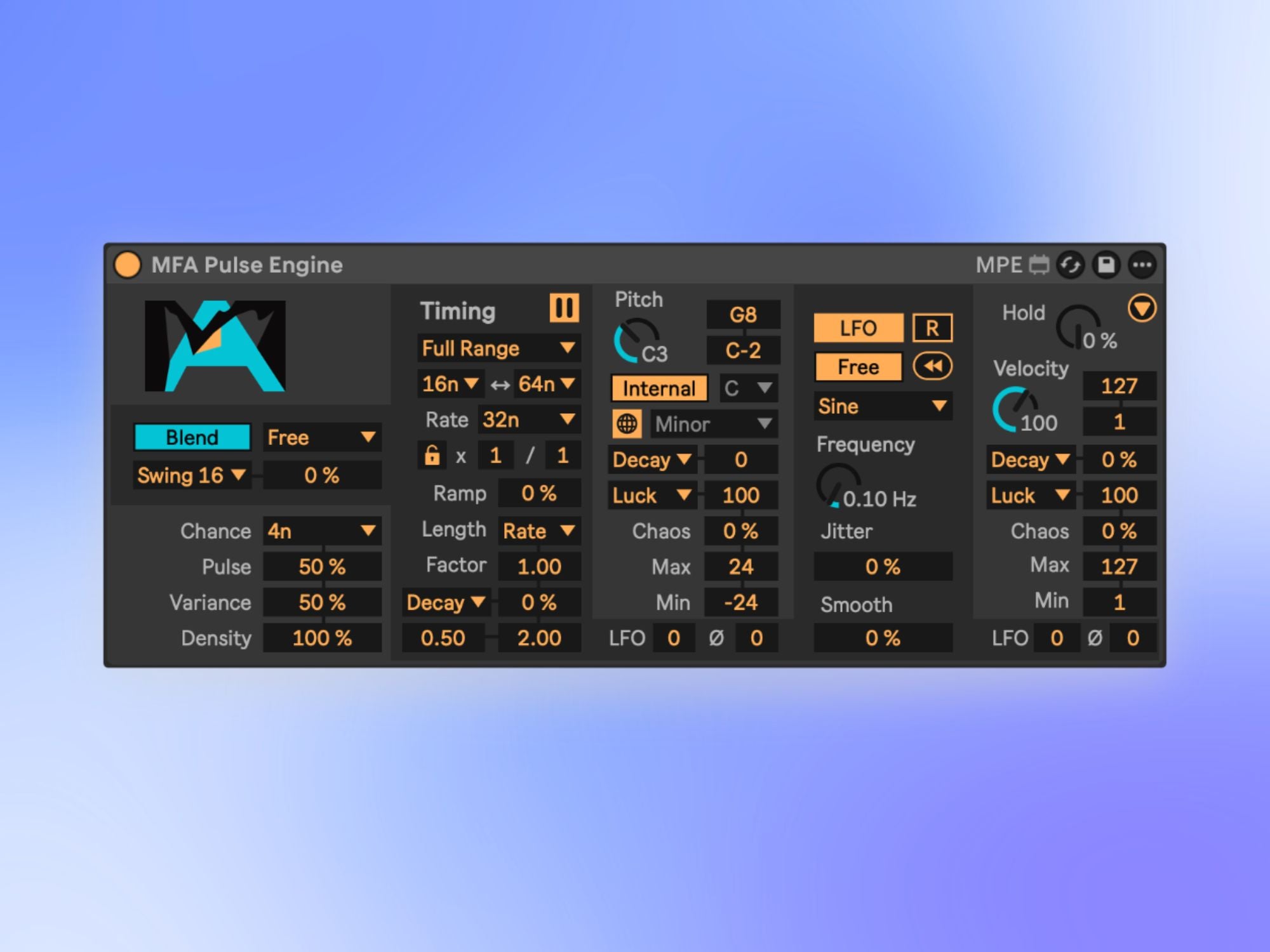The image size is (1270, 952).
Task: Open the Chance 4n dropdown
Action: tap(322, 531)
